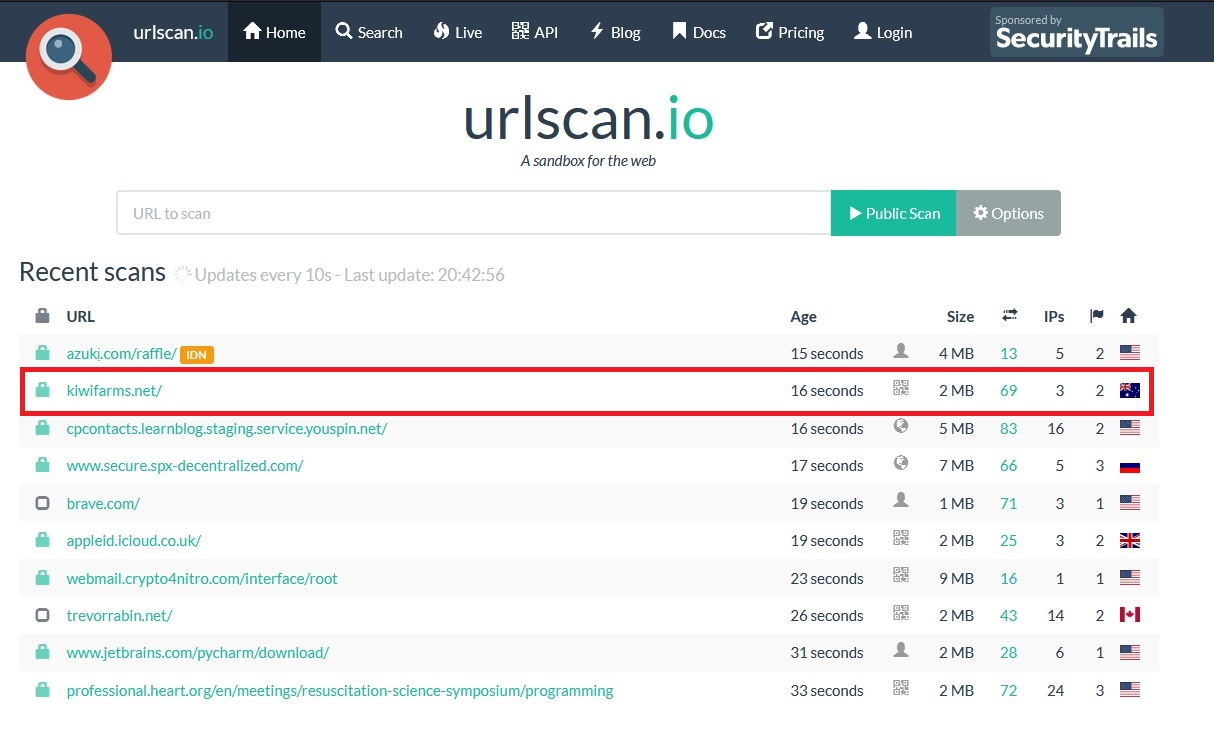This screenshot has width=1214, height=735.
Task: Open the Options settings button
Action: pyautogui.click(x=1008, y=213)
